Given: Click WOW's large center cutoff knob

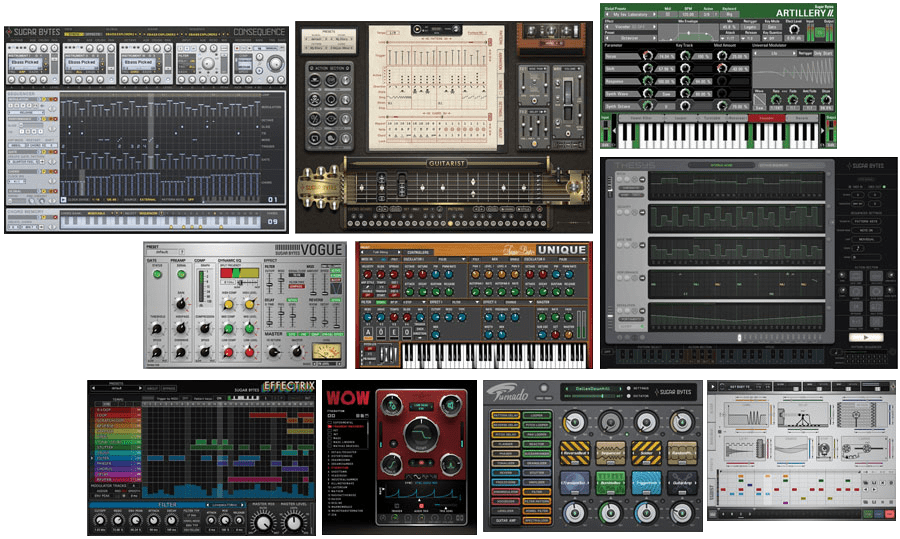Looking at the screenshot, I should coord(422,435).
